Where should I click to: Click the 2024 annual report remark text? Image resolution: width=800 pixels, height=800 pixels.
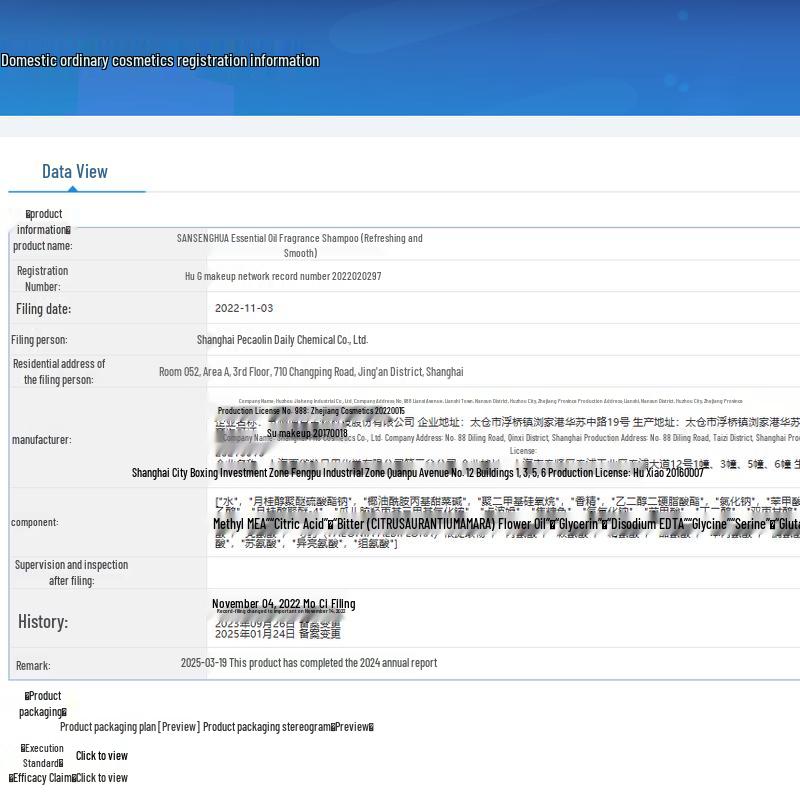tap(308, 663)
